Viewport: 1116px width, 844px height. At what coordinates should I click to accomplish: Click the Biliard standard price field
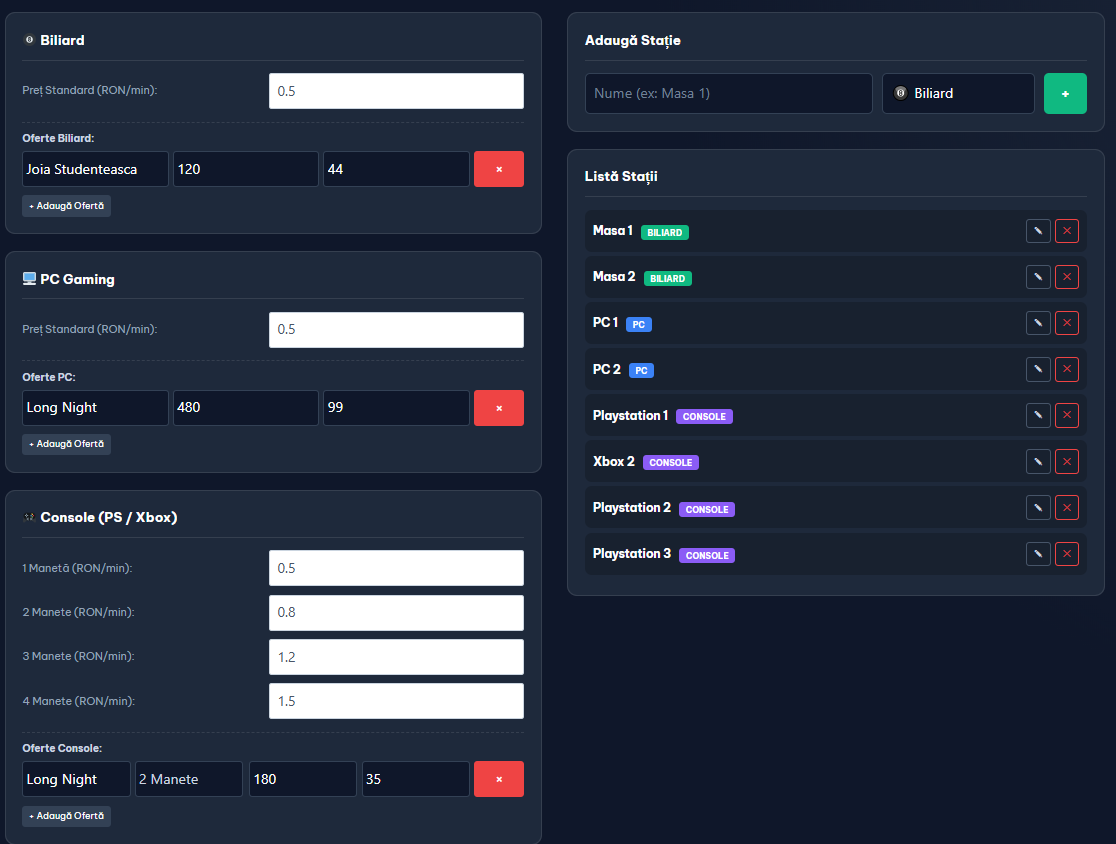coord(396,91)
